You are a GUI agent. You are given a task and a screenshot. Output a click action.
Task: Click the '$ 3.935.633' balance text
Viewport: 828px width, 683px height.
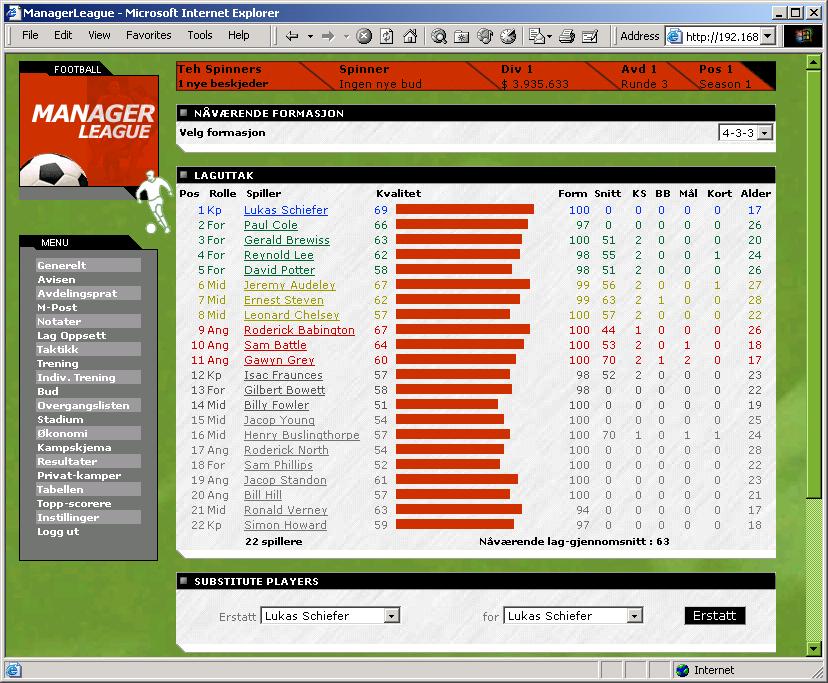[x=535, y=84]
